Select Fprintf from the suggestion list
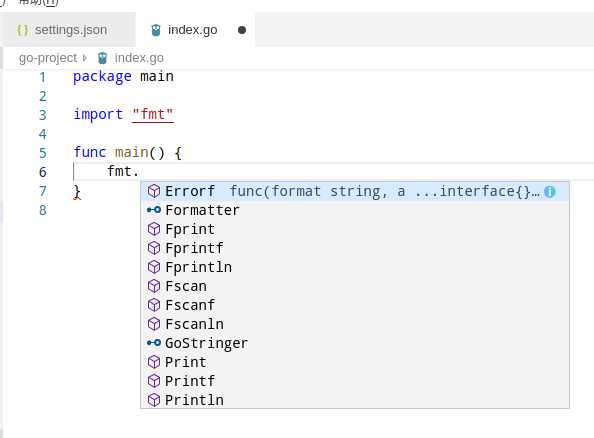This screenshot has height=438, width=594. 355,248
